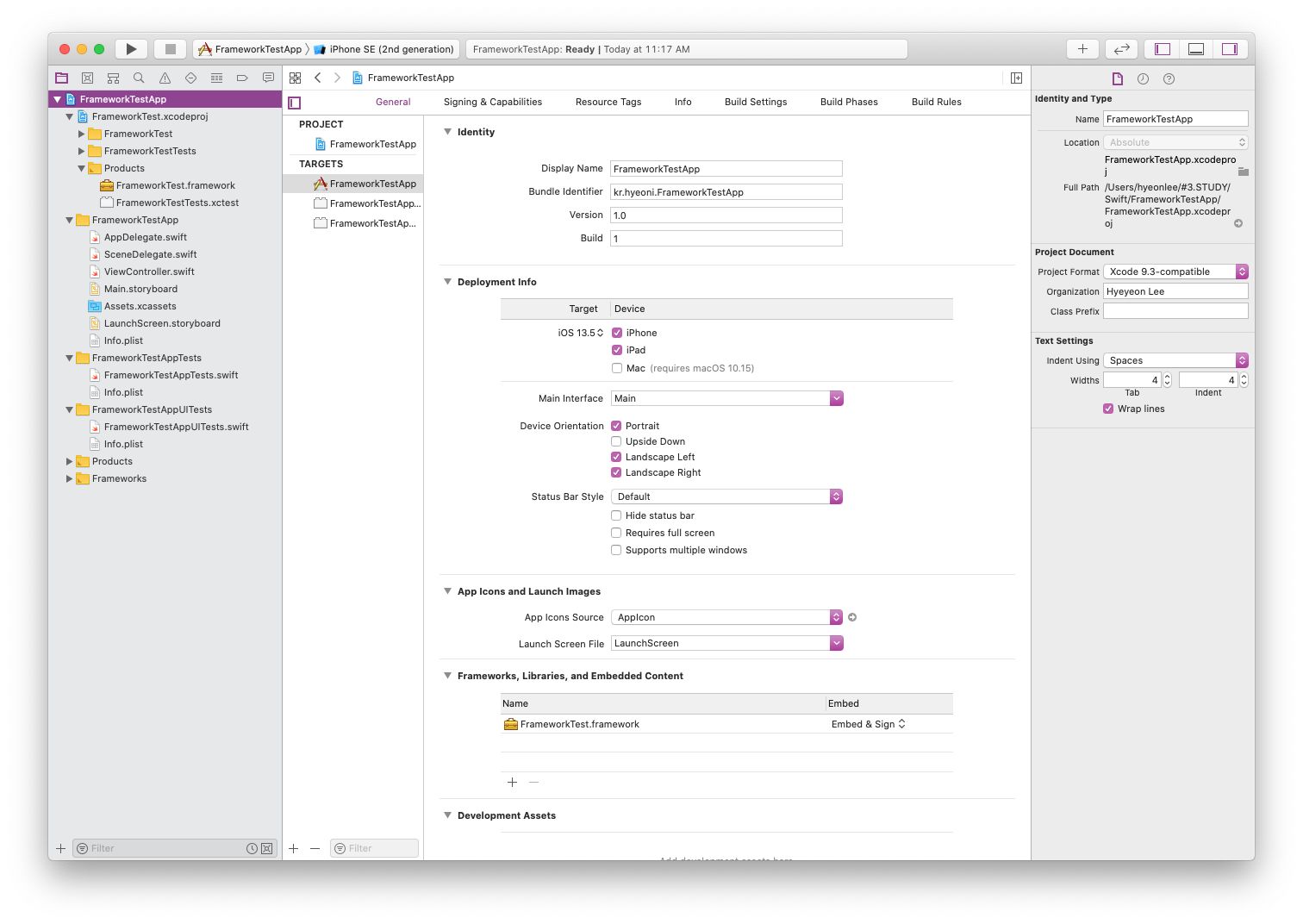
Task: Collapse the Identity section
Action: coord(447,132)
